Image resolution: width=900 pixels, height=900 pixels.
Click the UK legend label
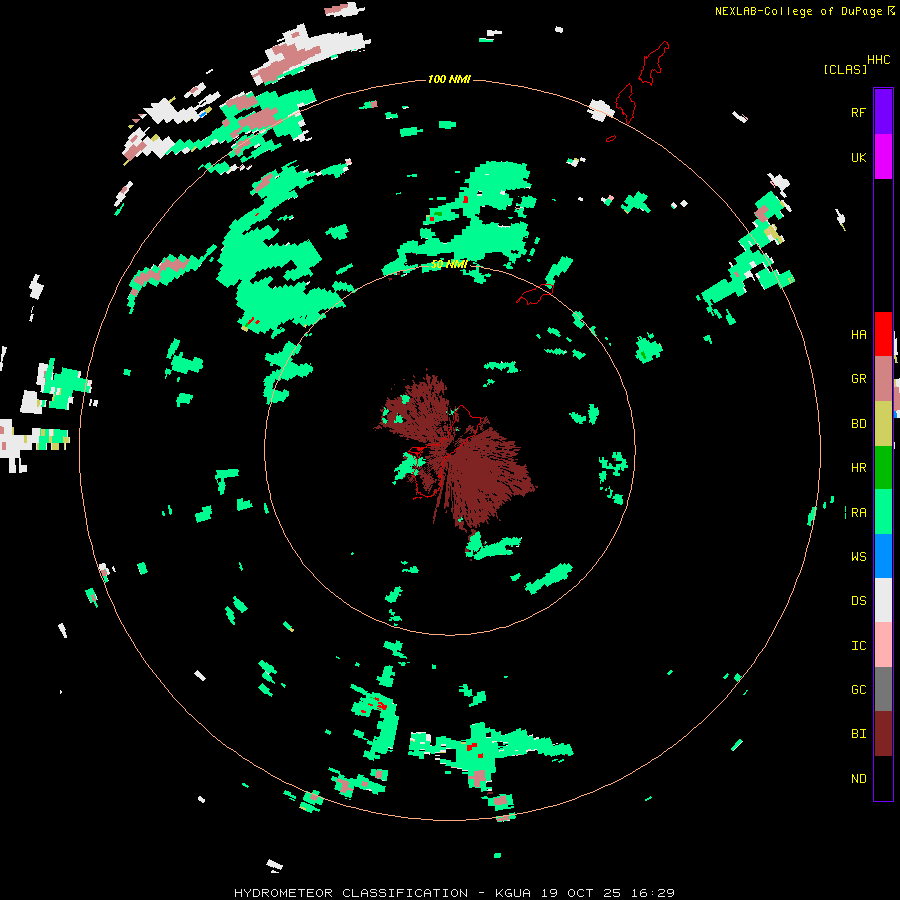tap(858, 157)
